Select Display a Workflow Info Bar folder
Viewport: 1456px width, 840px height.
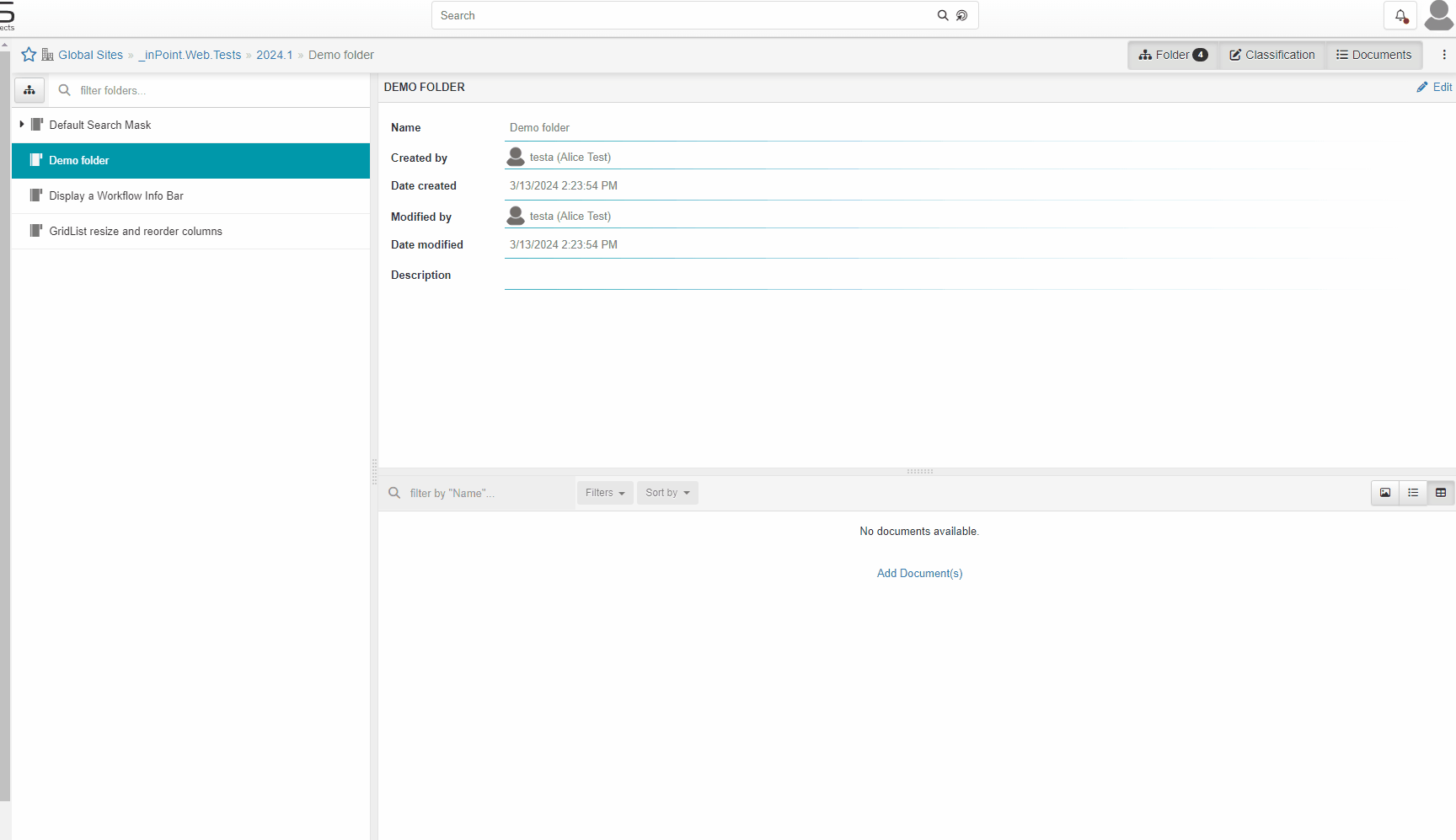point(190,195)
